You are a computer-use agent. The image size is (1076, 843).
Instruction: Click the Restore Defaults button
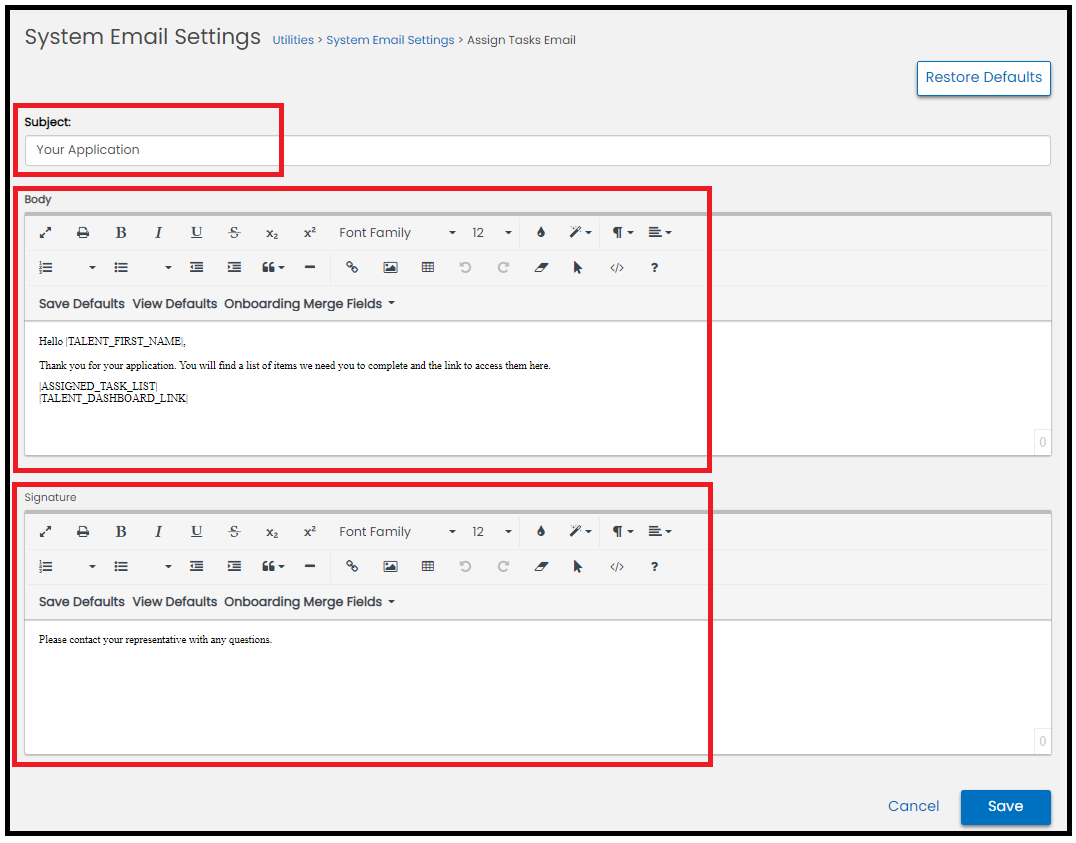coord(983,78)
